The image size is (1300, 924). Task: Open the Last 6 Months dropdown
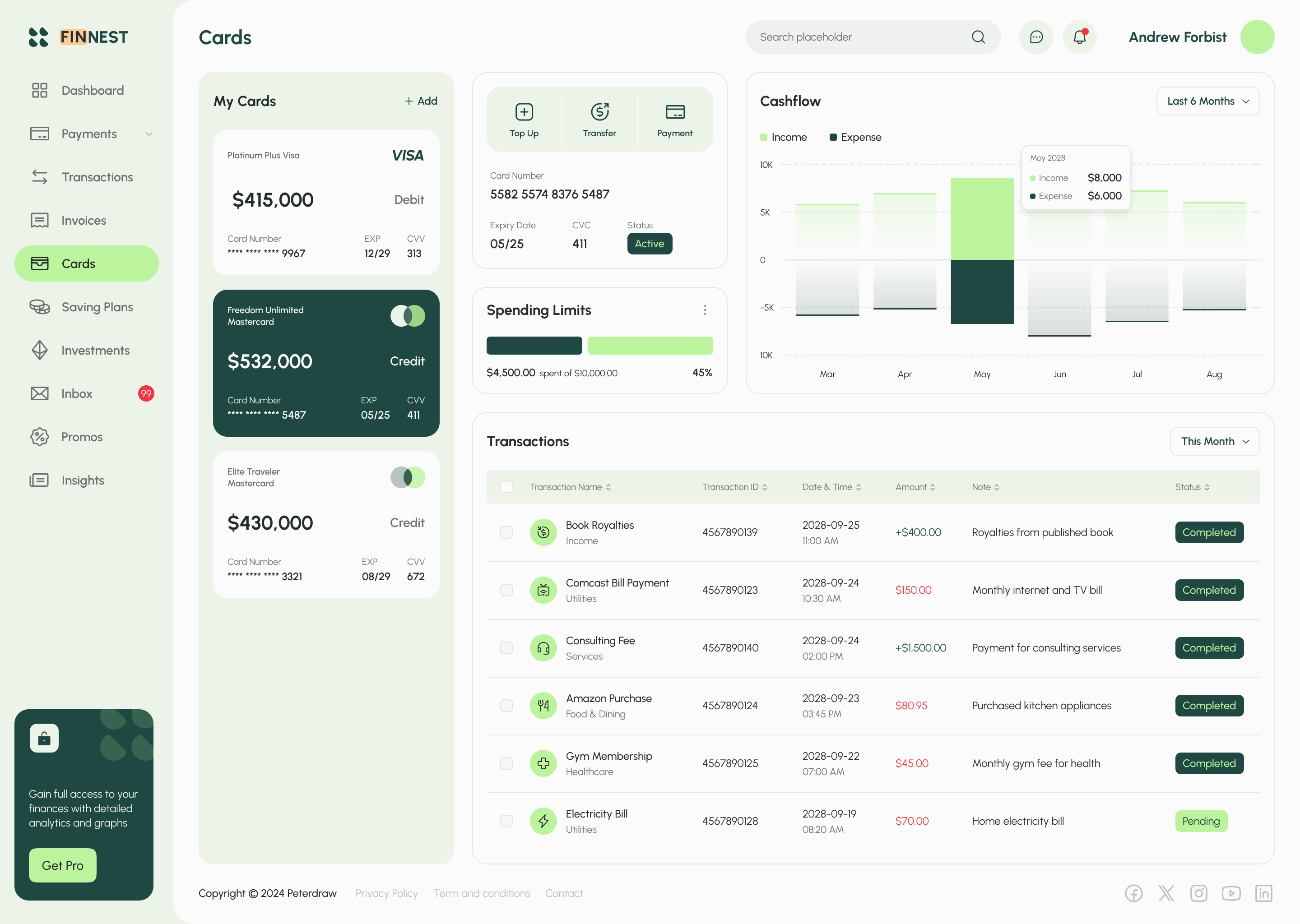(x=1207, y=101)
